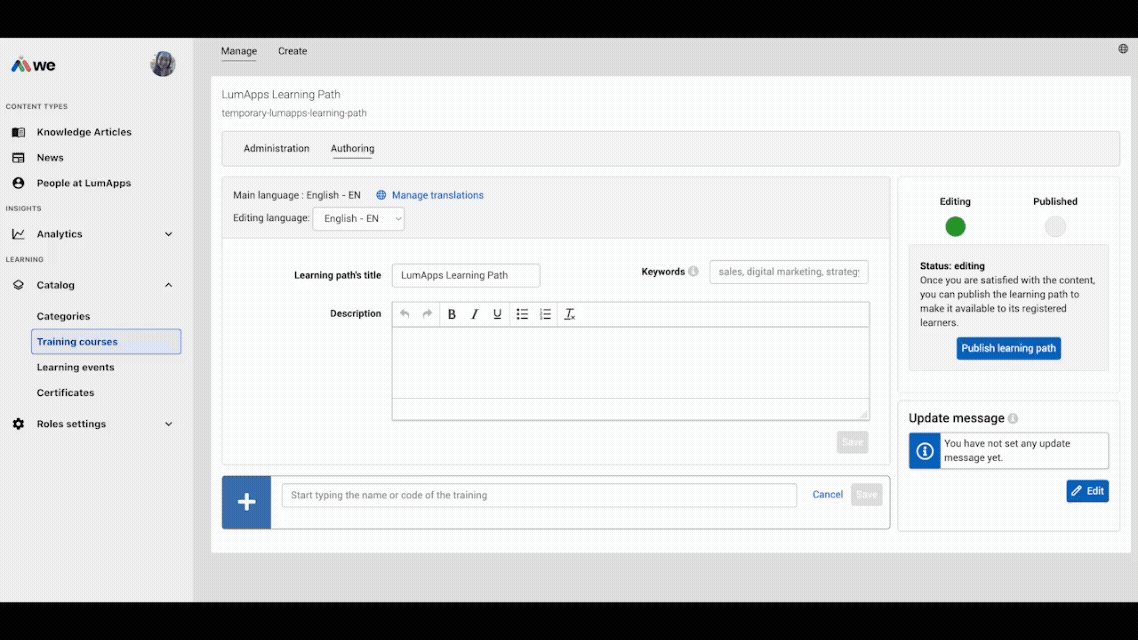Click the green Editing status indicator
This screenshot has height=640, width=1138.
pos(955,226)
